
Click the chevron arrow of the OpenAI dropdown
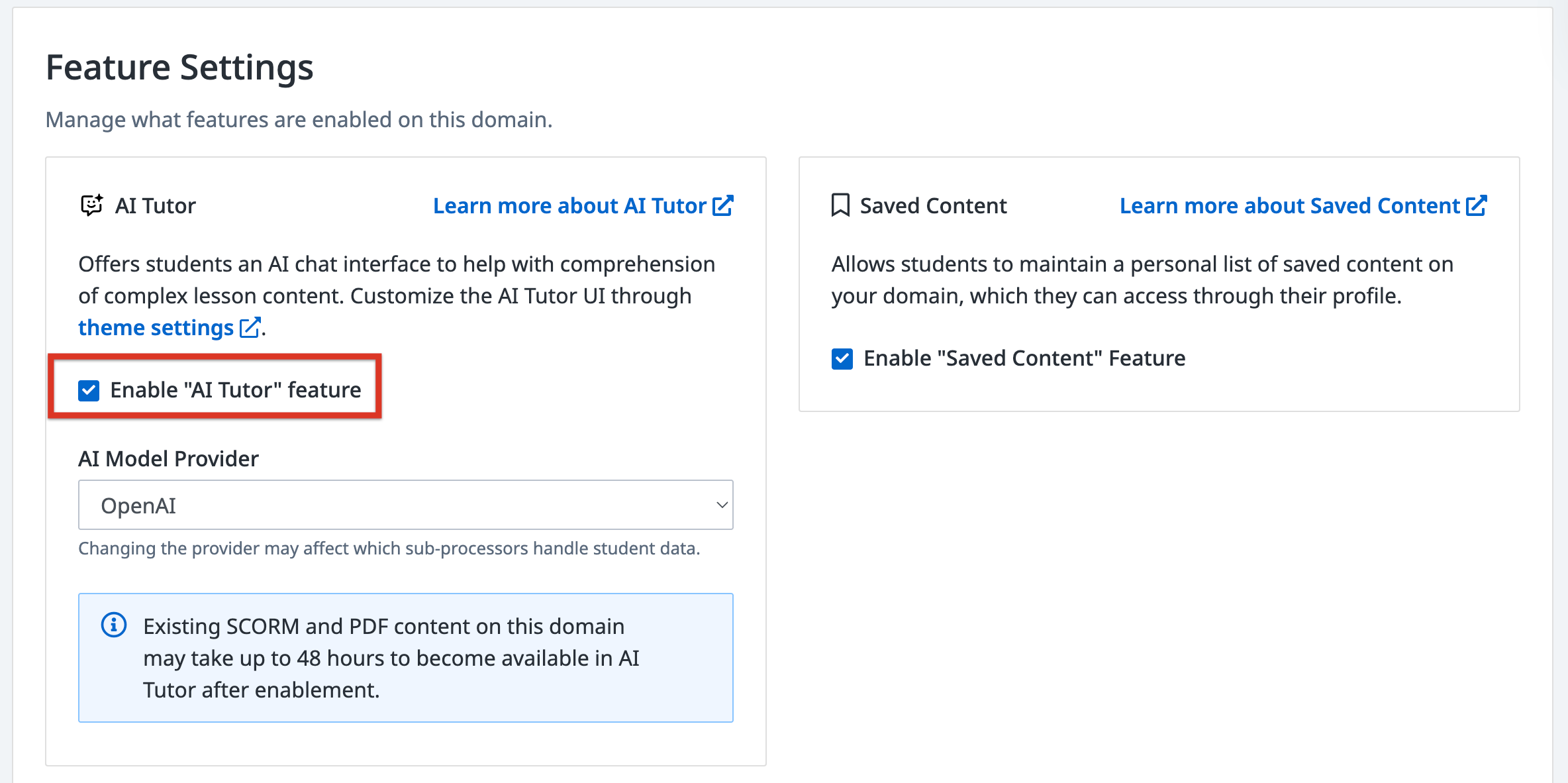[x=722, y=505]
